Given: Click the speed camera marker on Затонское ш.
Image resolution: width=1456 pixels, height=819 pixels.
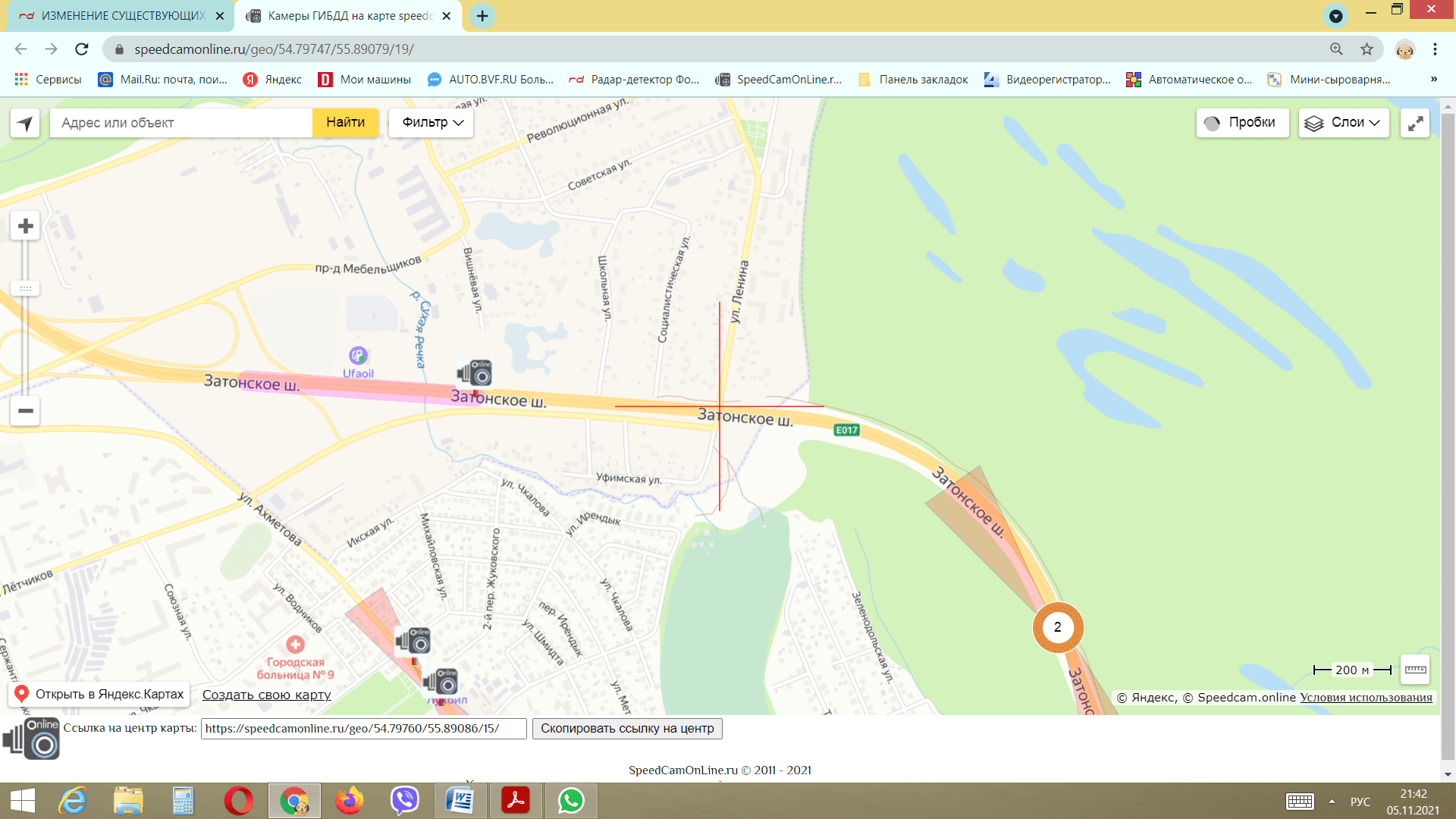Looking at the screenshot, I should click(x=475, y=373).
